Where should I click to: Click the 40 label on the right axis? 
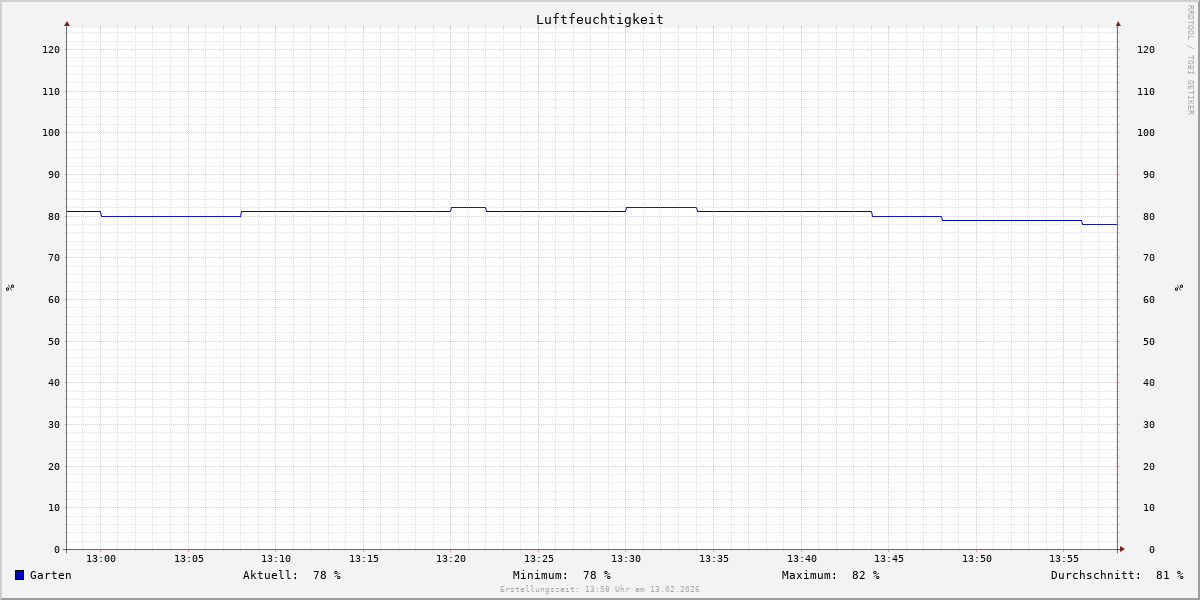click(x=1149, y=382)
